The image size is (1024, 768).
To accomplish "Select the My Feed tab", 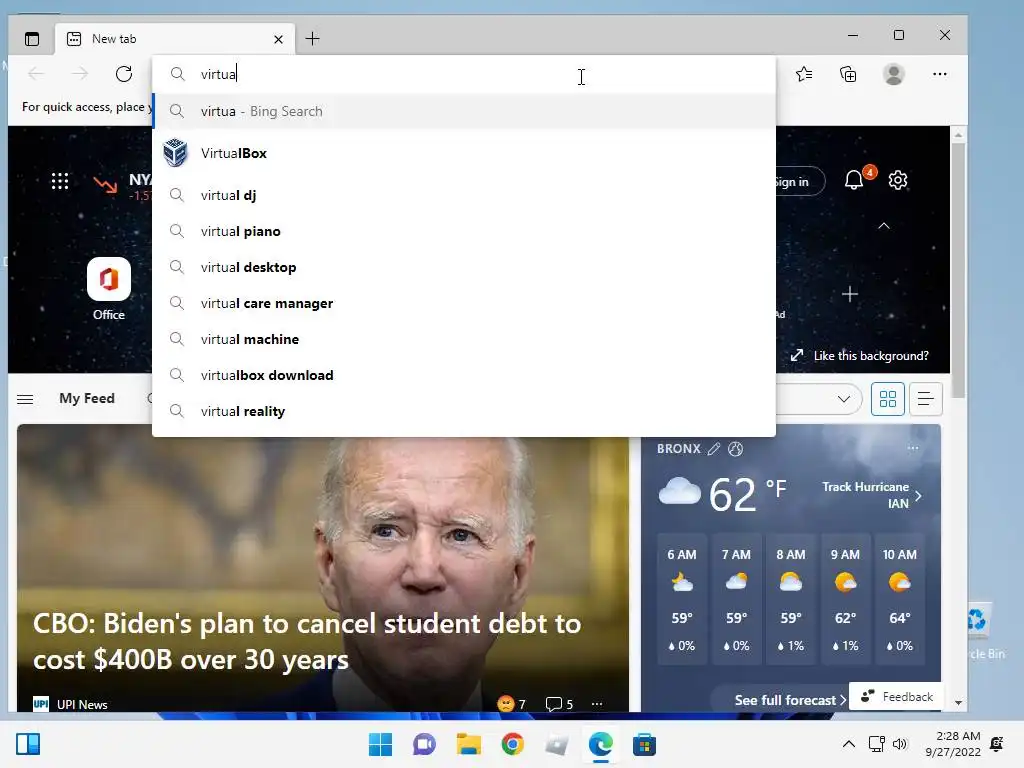I will tap(87, 398).
